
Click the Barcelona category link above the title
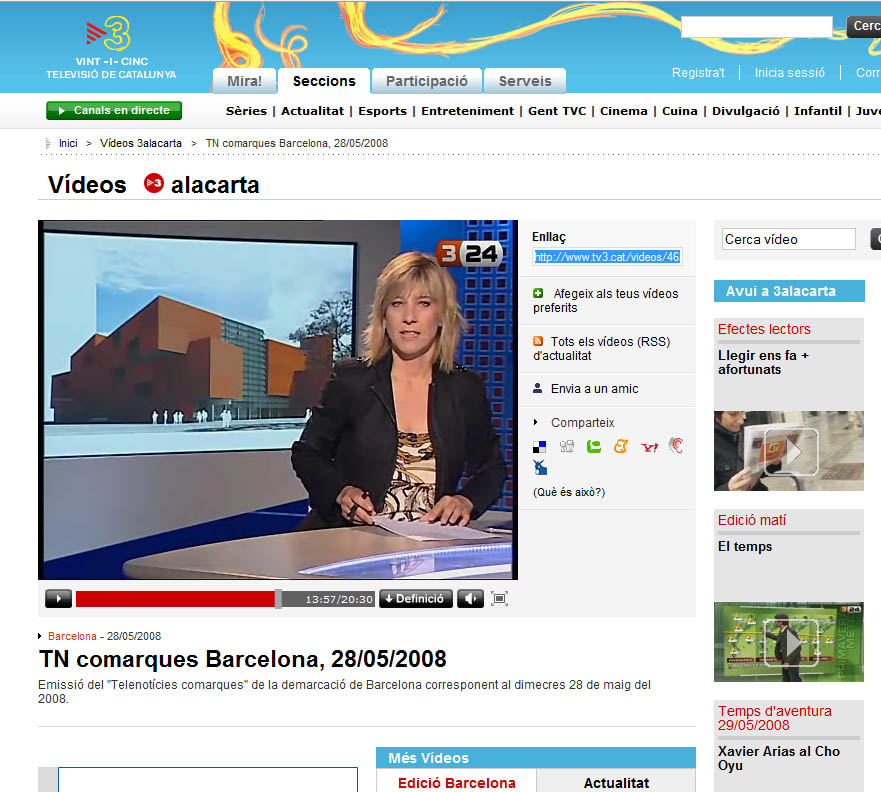pyautogui.click(x=72, y=636)
